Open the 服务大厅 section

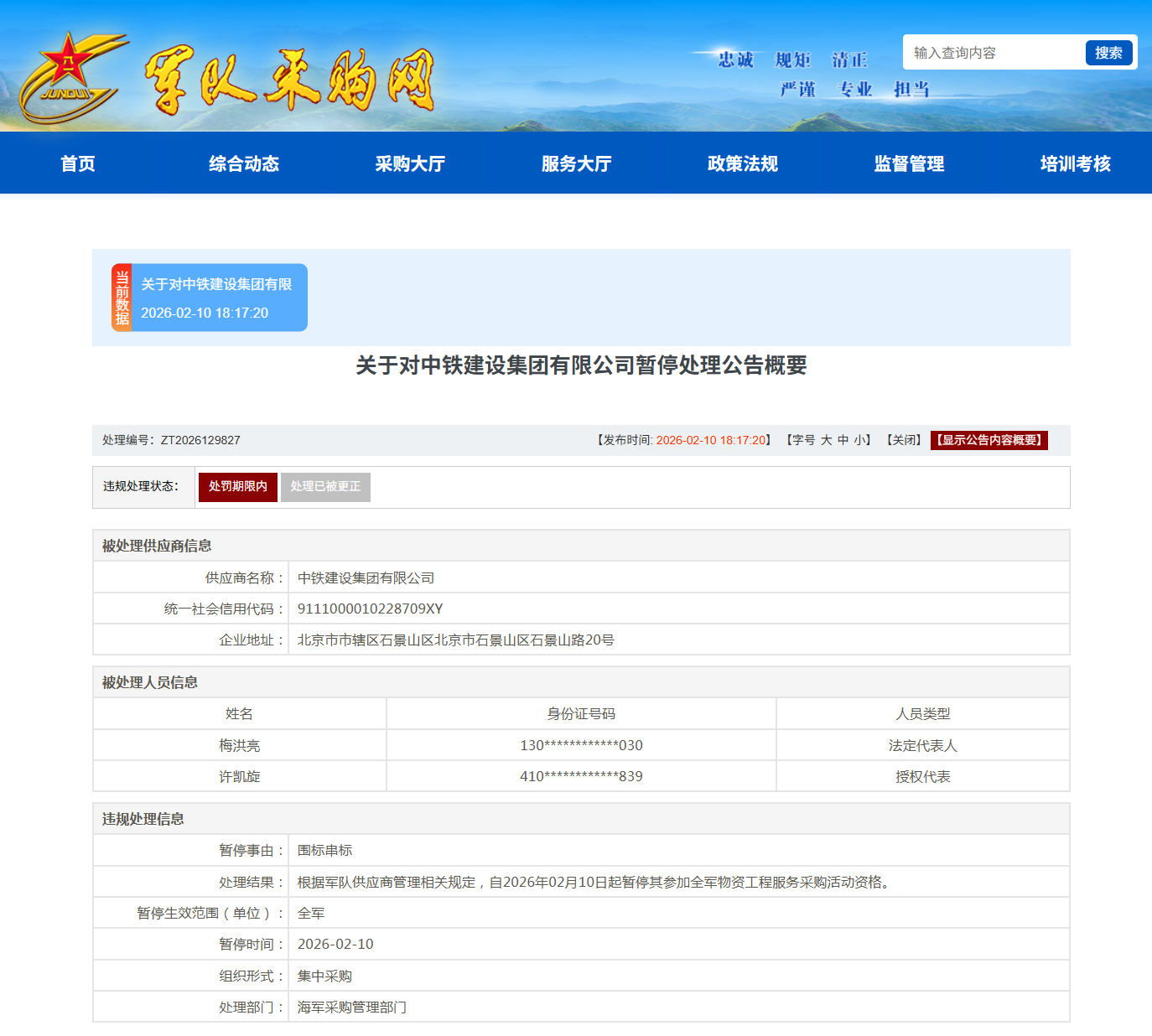(x=575, y=163)
